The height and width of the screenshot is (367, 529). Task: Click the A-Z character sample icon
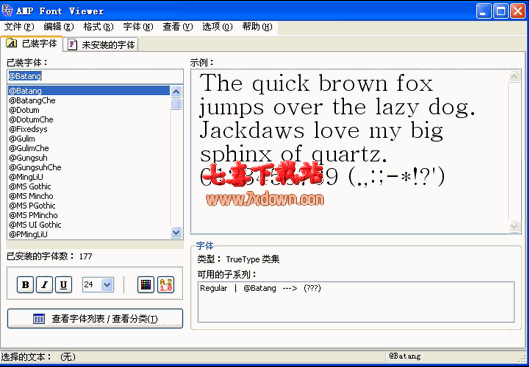[166, 285]
